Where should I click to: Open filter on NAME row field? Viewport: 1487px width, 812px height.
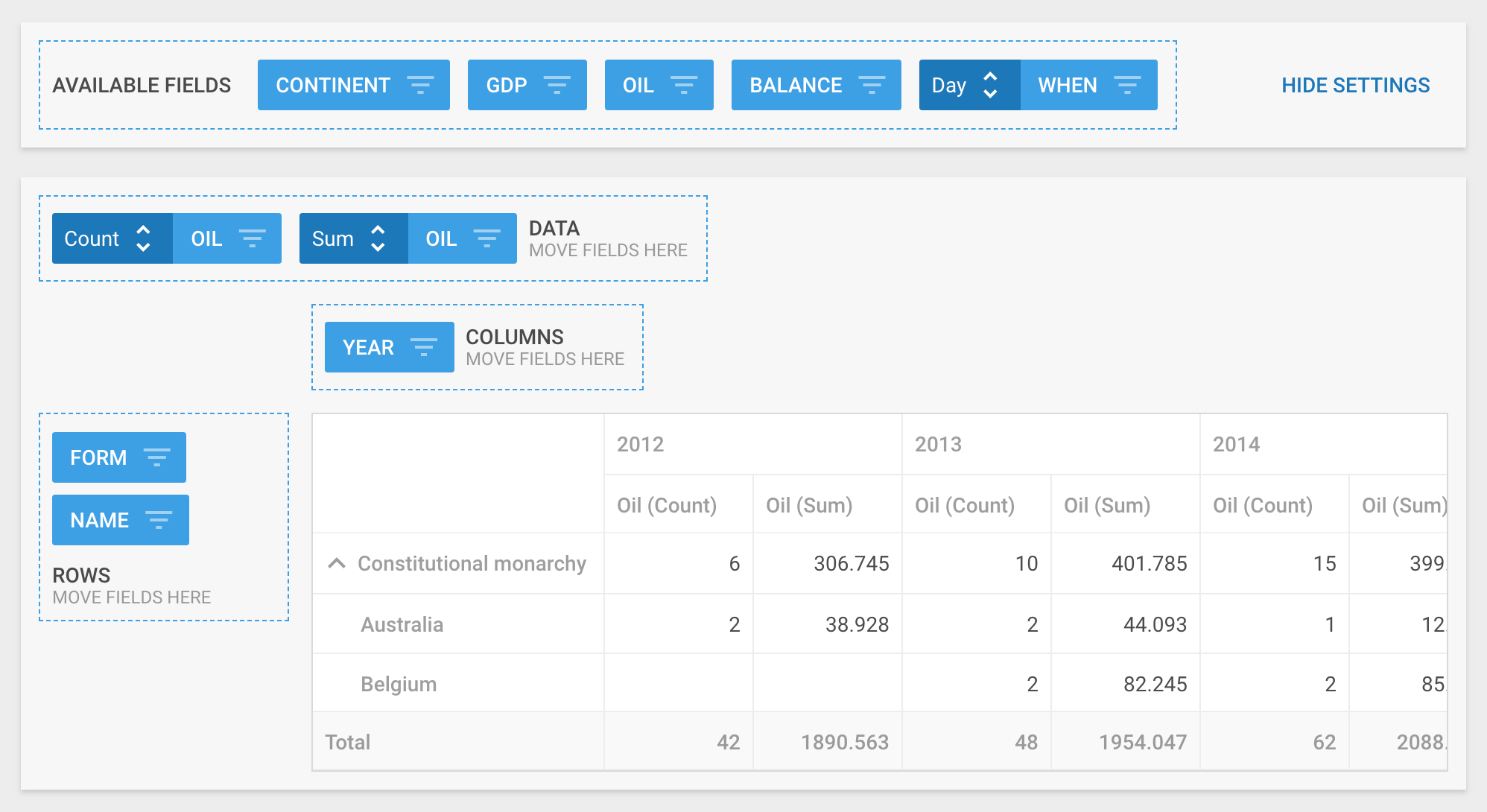(x=159, y=520)
